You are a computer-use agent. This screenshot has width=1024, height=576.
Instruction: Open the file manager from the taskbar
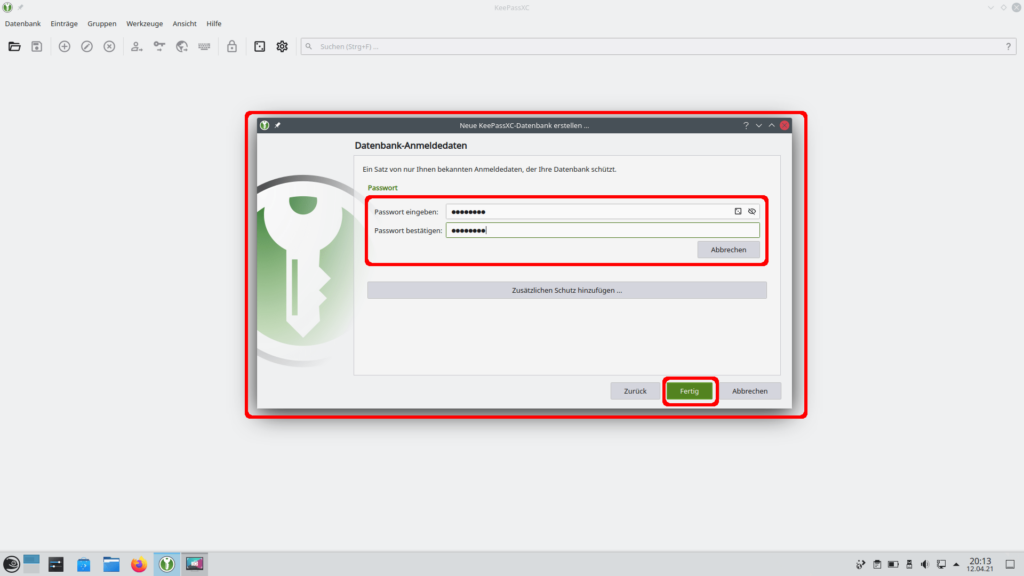(111, 564)
